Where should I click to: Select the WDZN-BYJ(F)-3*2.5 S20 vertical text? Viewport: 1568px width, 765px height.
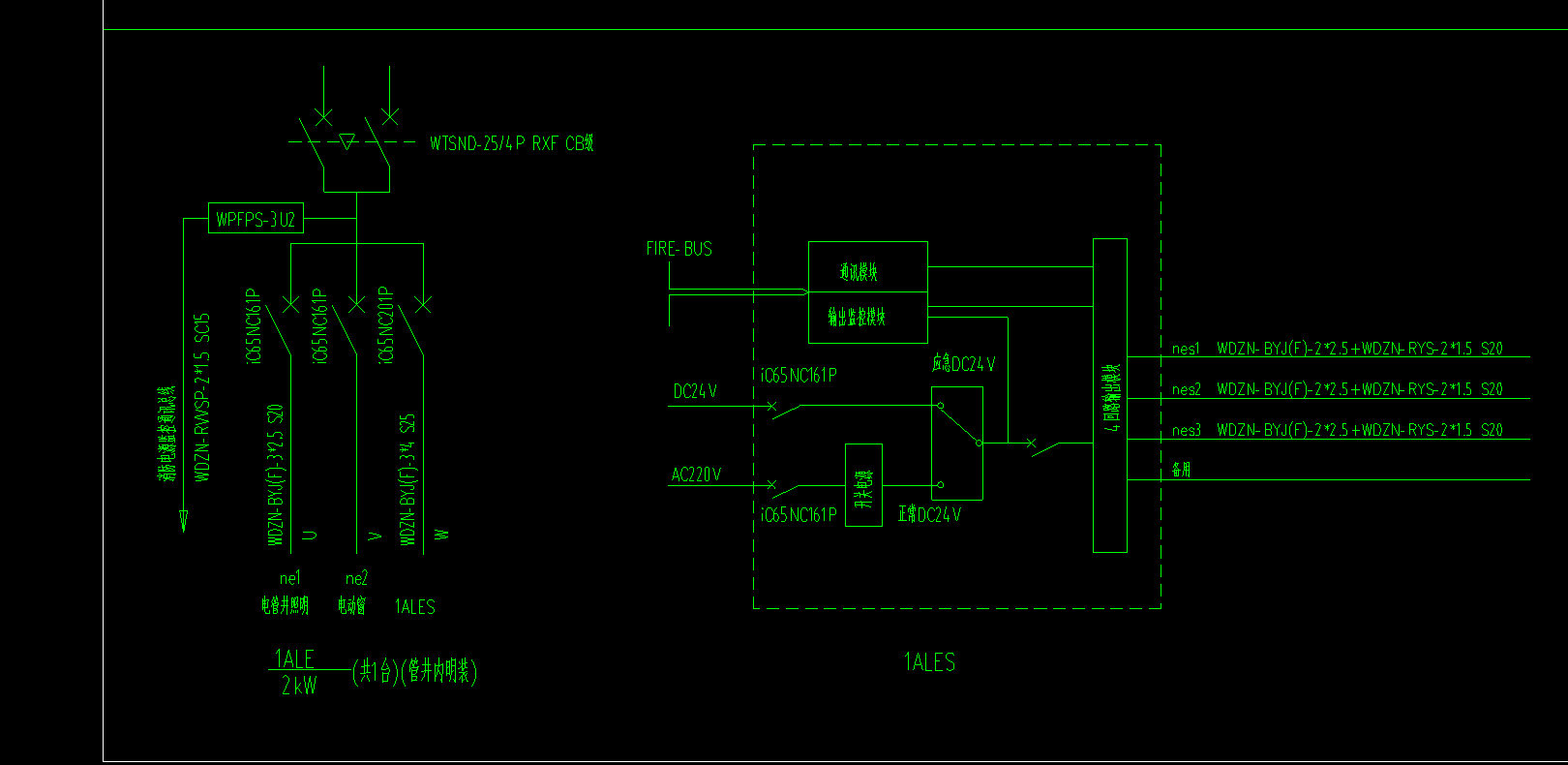point(275,475)
